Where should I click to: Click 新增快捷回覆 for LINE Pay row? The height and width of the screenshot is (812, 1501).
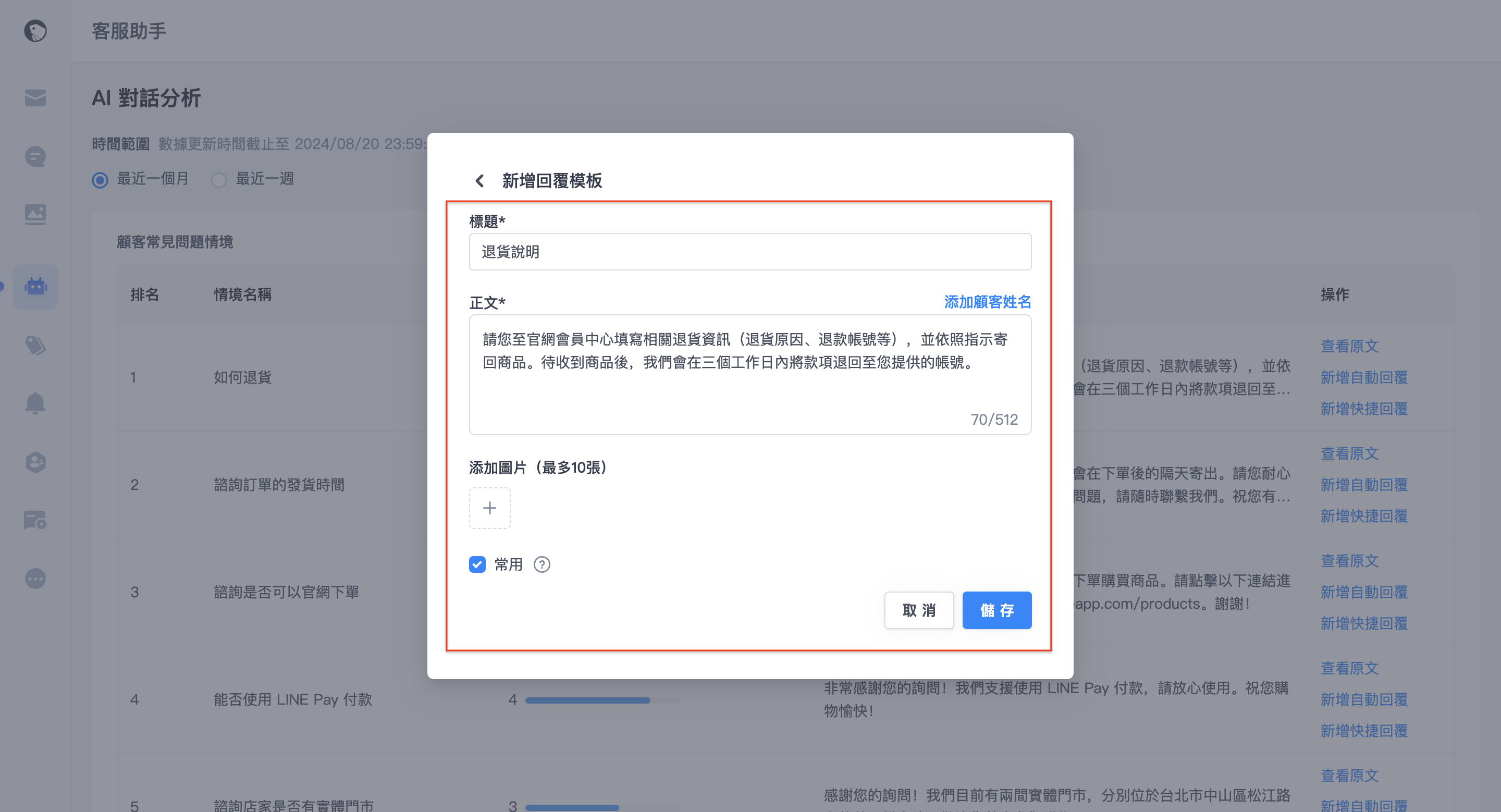pyautogui.click(x=1363, y=731)
